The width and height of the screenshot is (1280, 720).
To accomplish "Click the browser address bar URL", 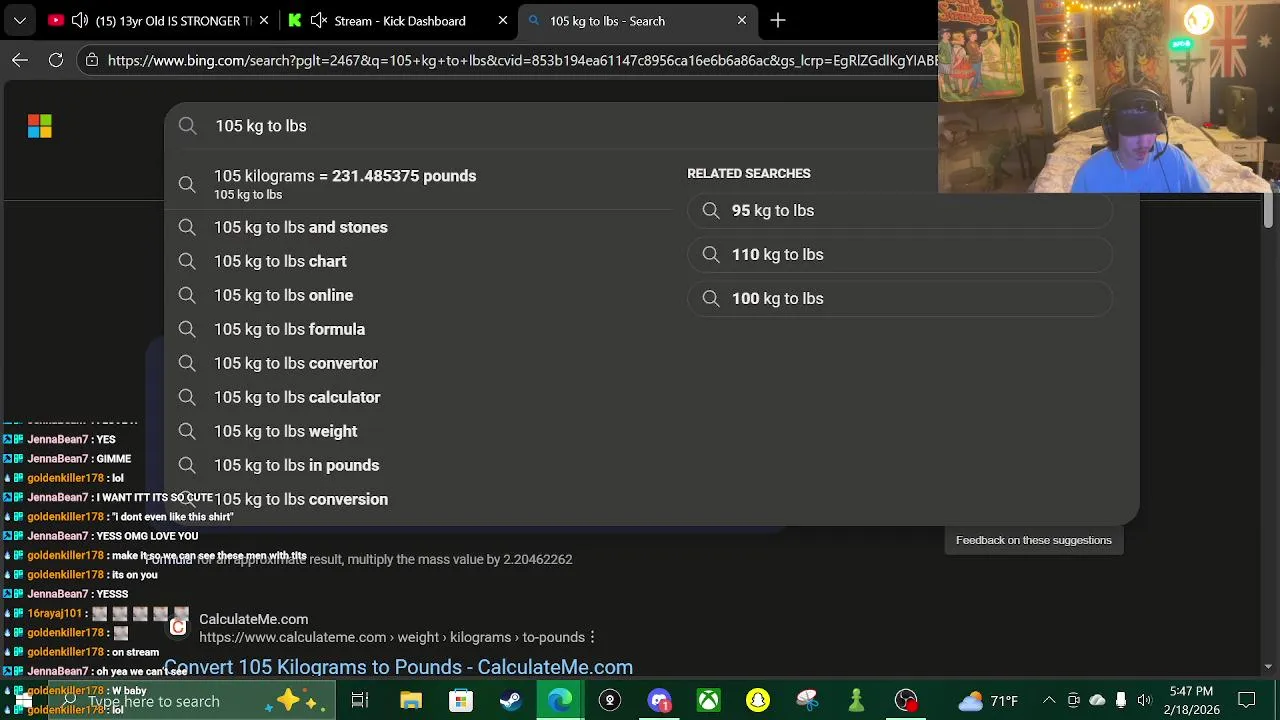I will 523,60.
